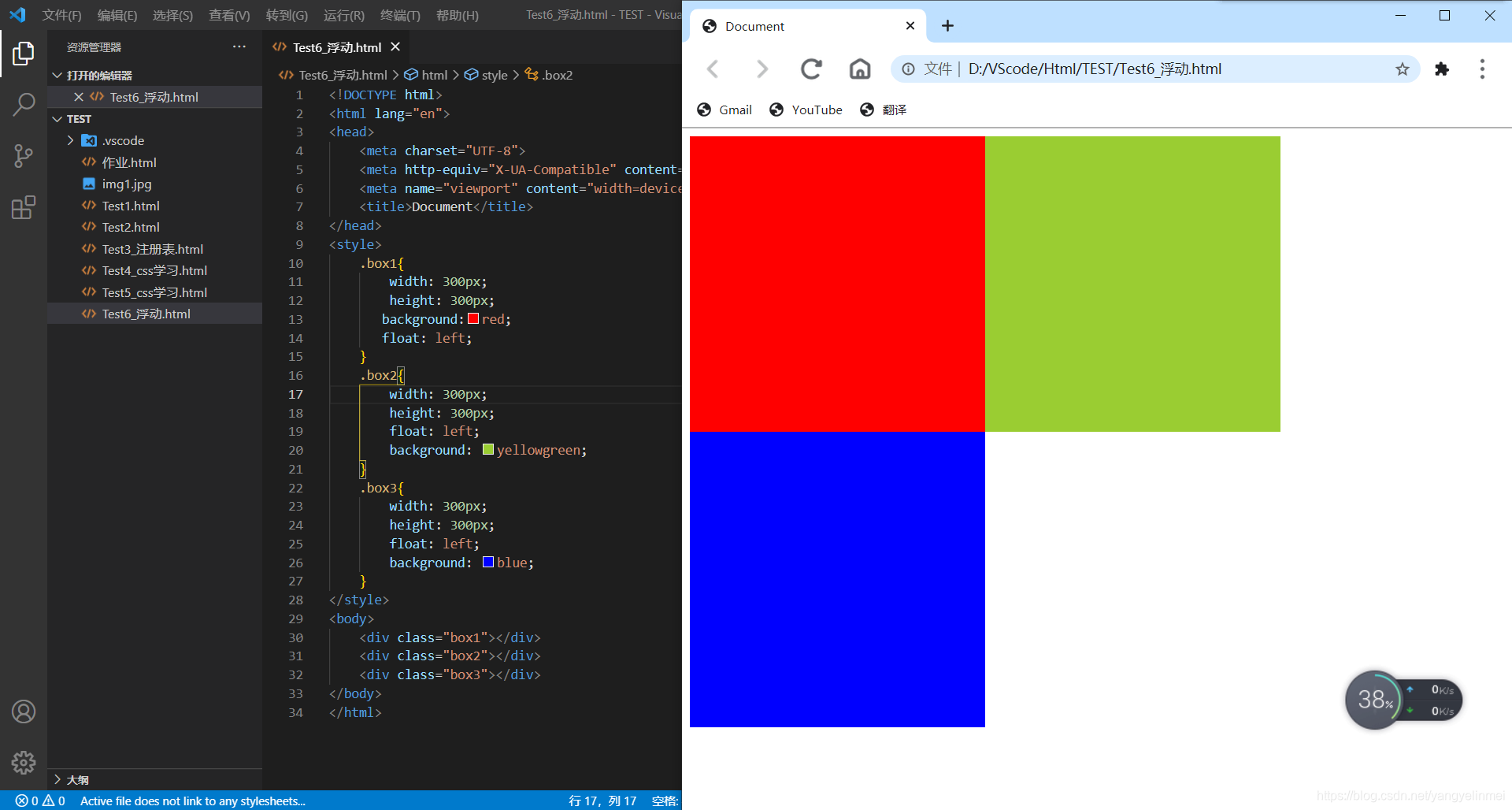Viewport: 1512px width, 810px height.
Task: Open YouTube bookmark
Action: tap(806, 110)
